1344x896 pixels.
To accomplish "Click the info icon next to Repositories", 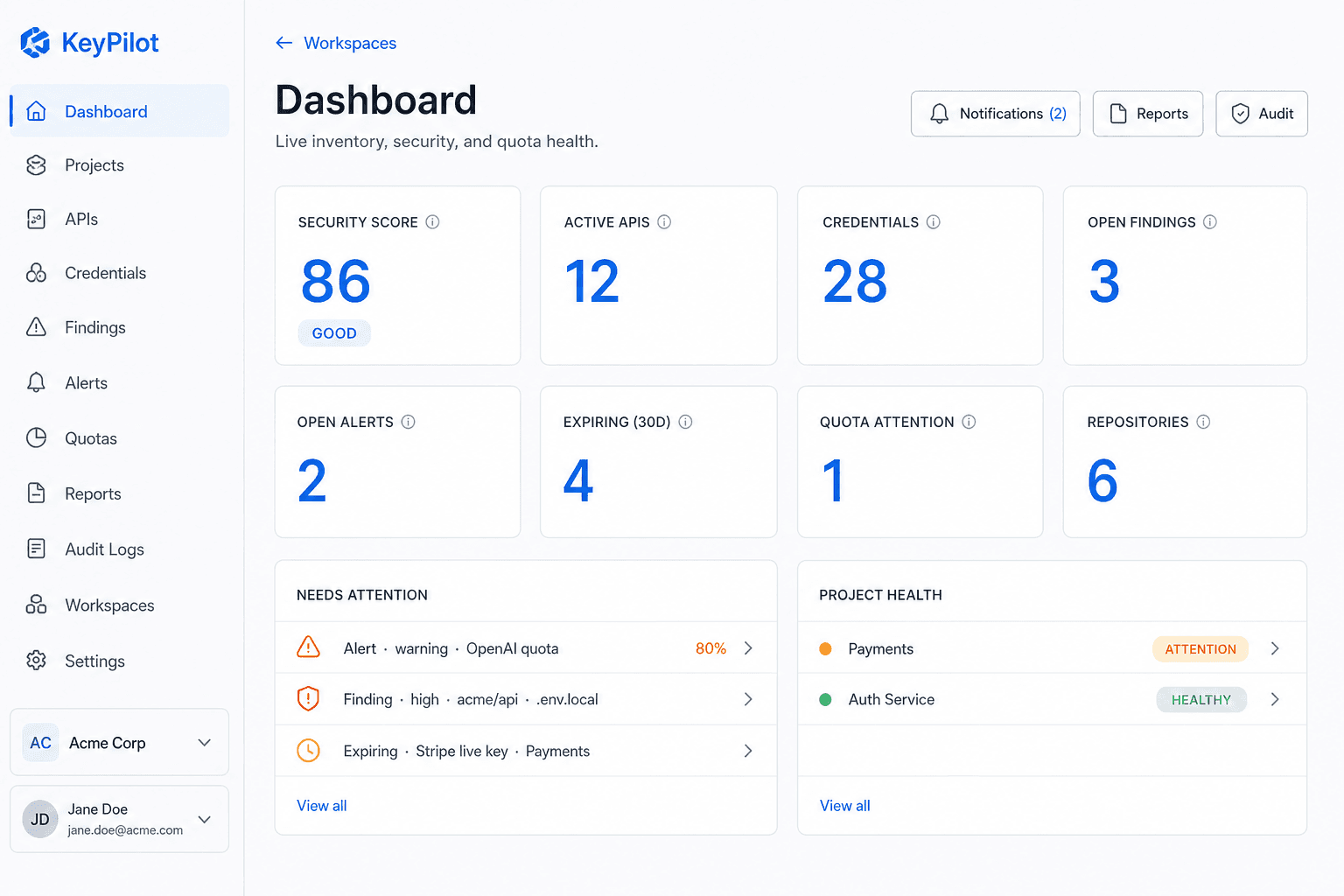I will tap(1203, 422).
